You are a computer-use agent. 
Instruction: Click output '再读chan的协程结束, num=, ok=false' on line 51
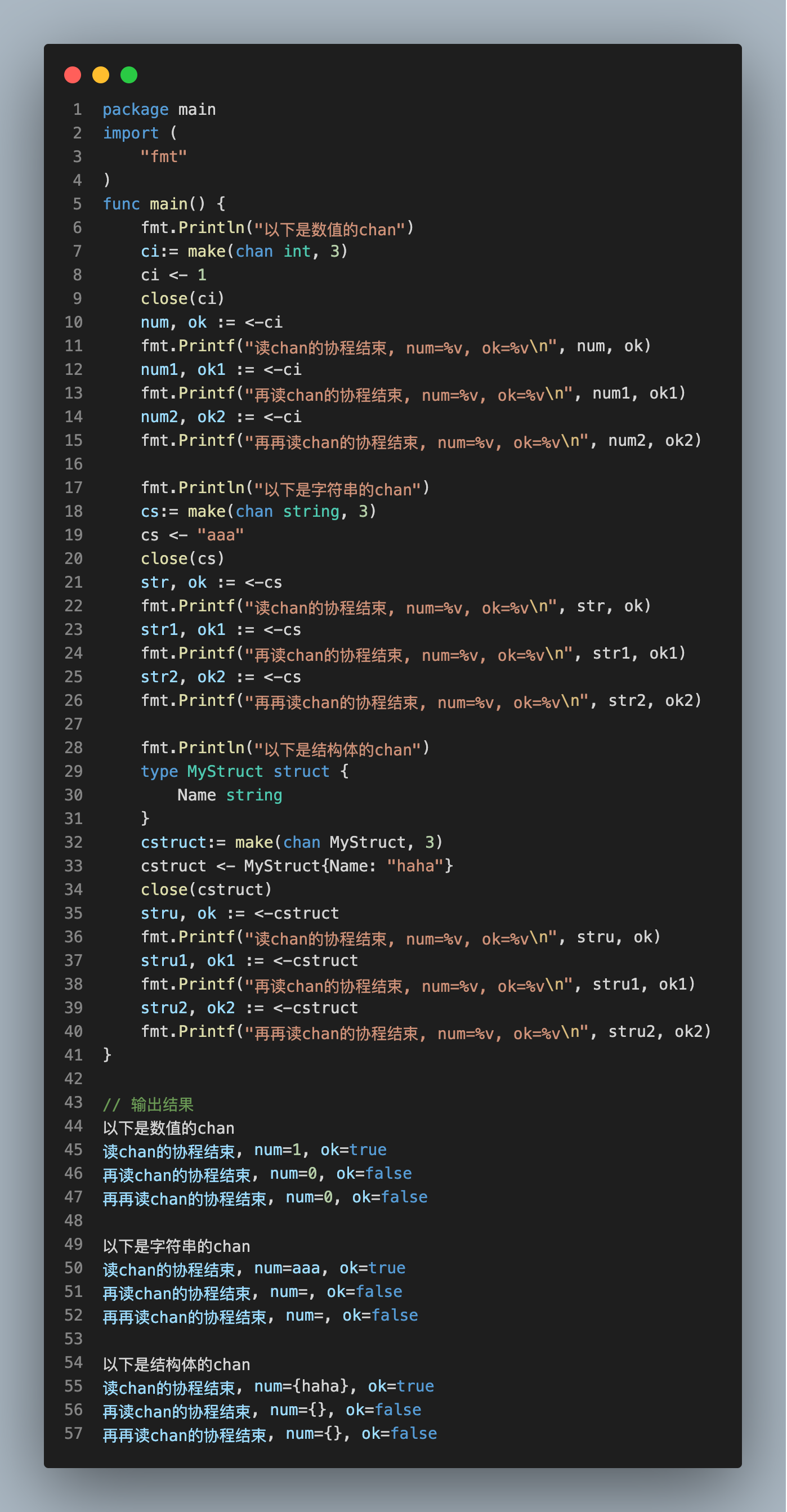tap(253, 1292)
